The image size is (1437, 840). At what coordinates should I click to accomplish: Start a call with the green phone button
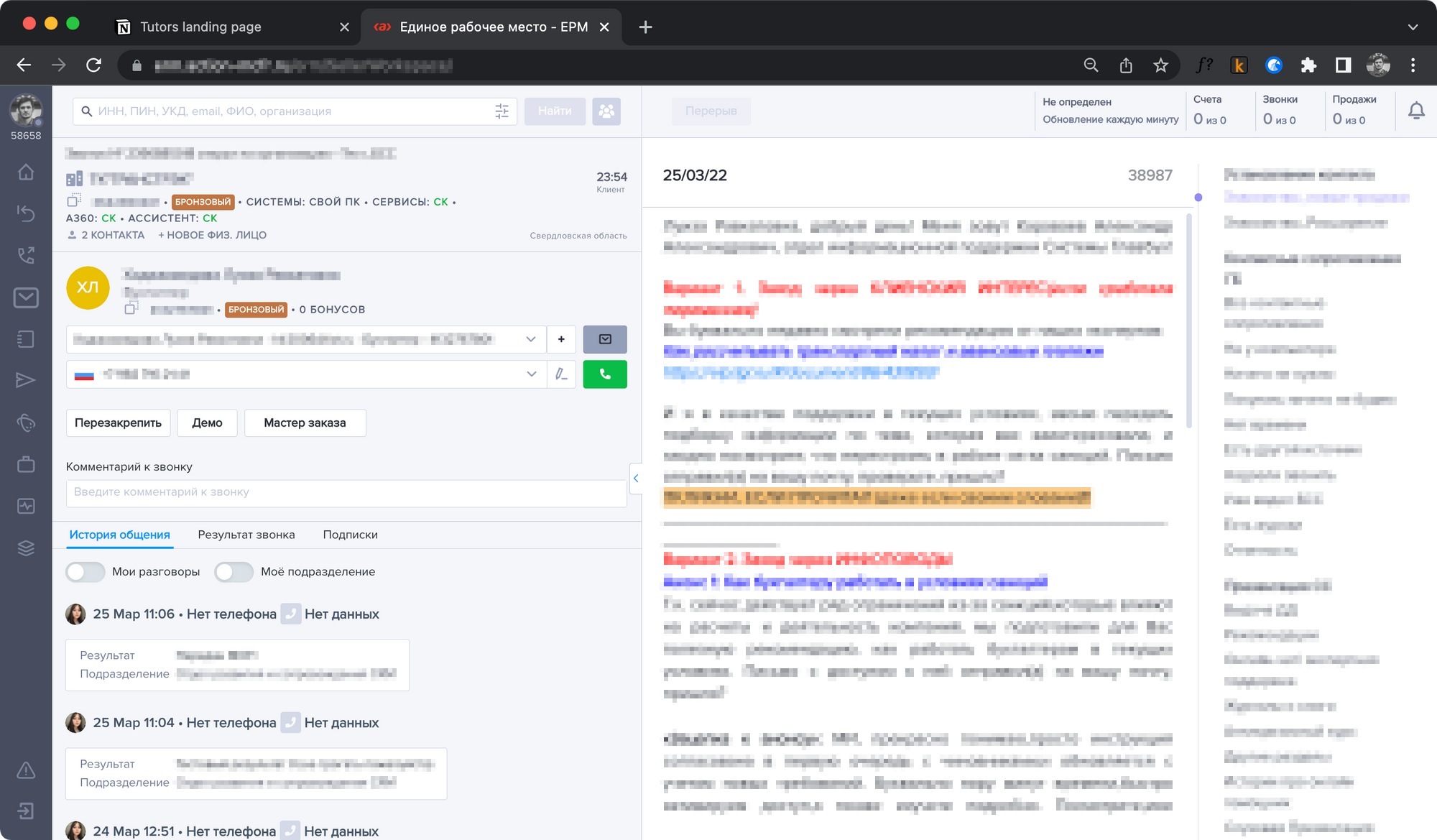[604, 374]
